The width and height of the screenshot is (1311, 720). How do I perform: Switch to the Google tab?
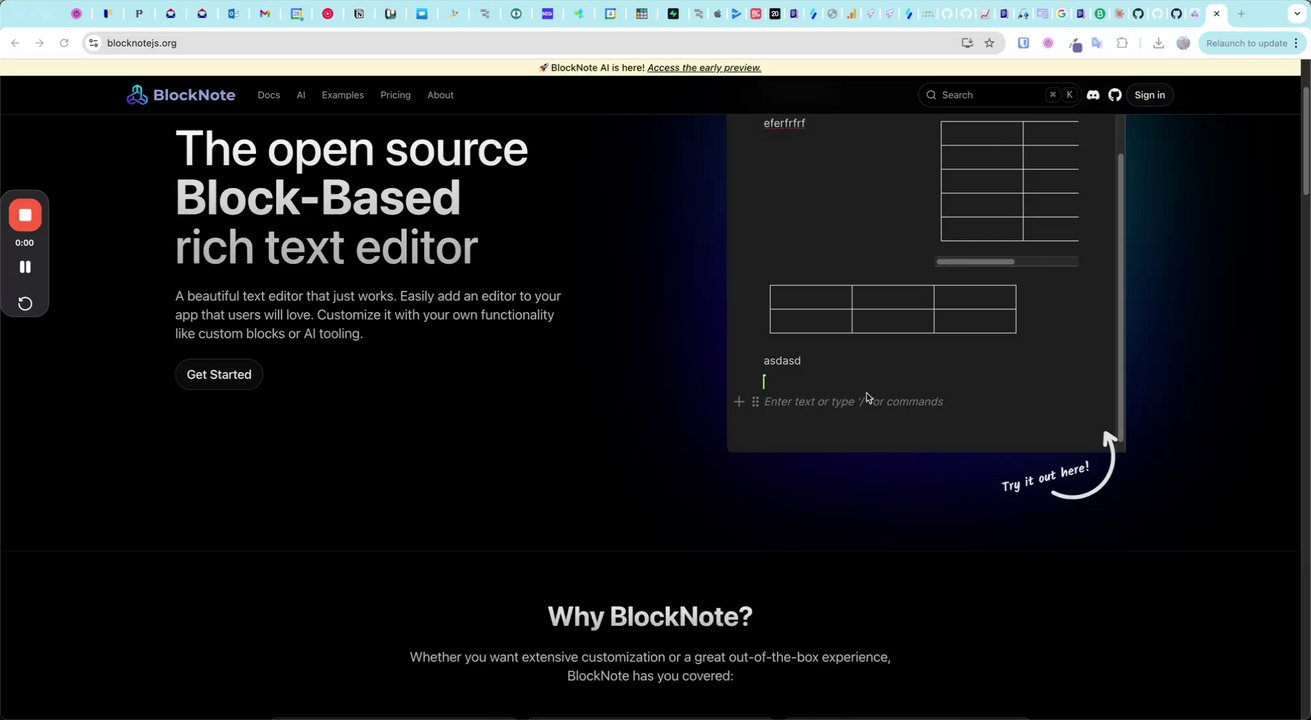pos(1061,14)
